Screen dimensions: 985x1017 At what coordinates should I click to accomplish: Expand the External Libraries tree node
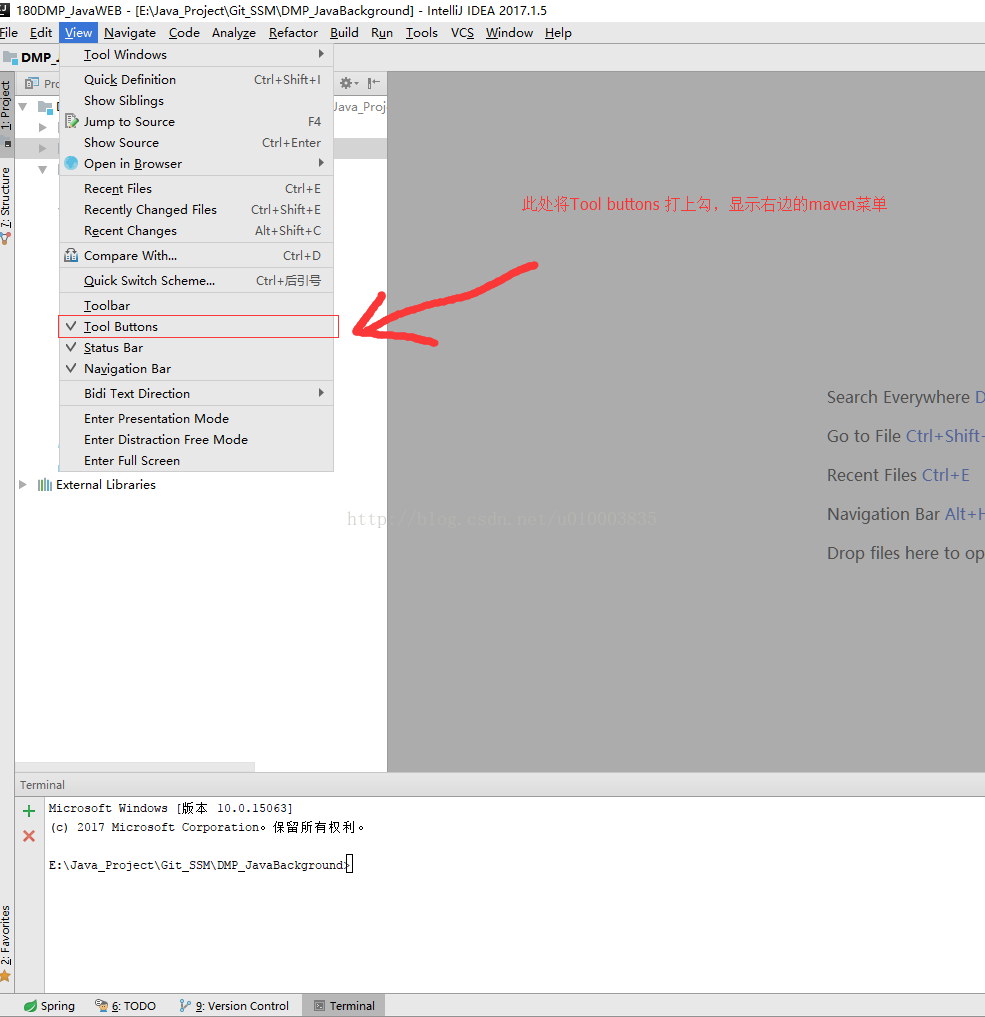(23, 485)
